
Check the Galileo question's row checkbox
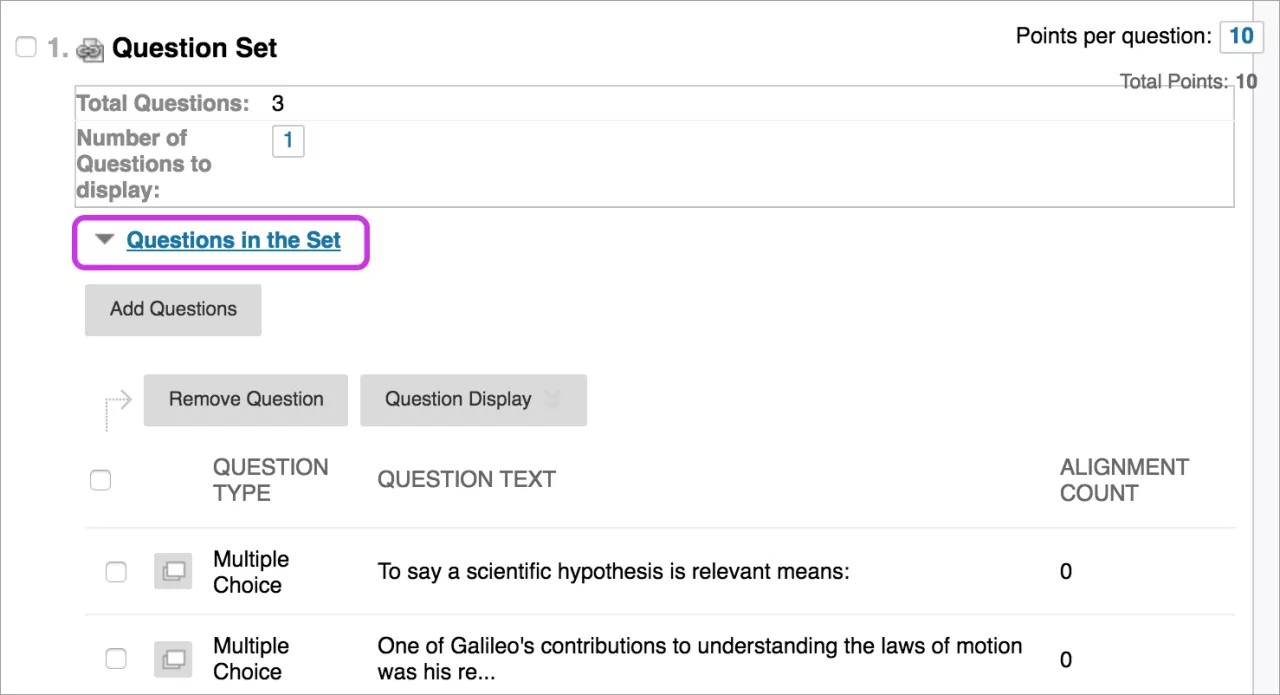116,658
